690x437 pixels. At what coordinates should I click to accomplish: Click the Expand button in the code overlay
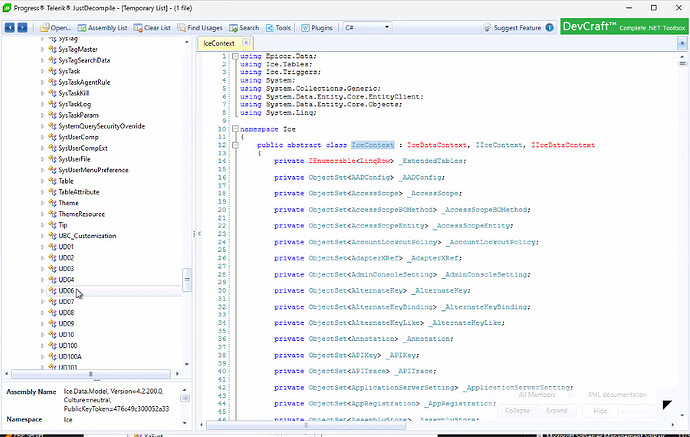tap(556, 411)
